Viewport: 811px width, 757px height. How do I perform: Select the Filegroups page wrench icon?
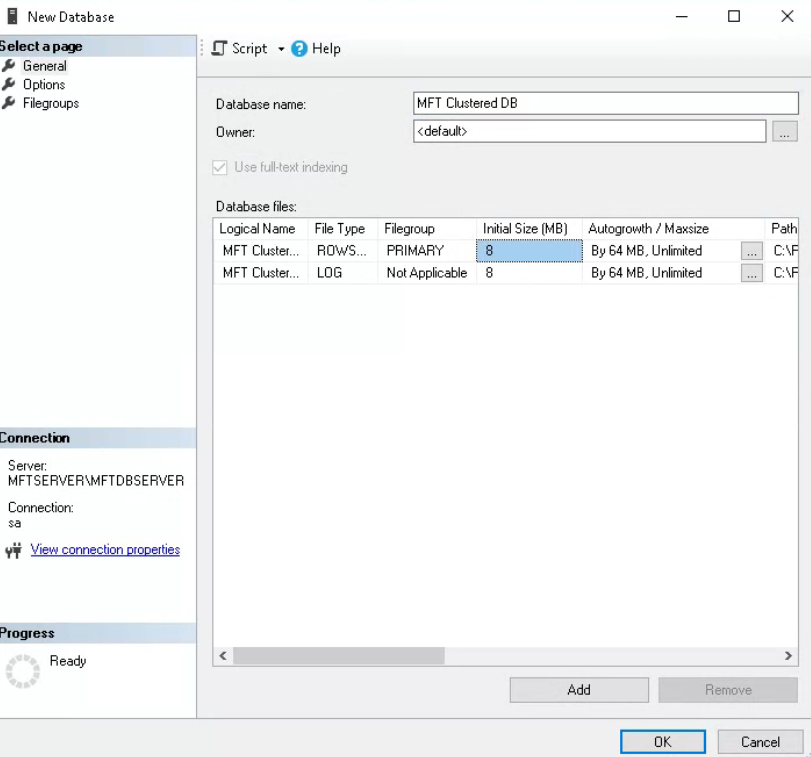pyautogui.click(x=10, y=103)
